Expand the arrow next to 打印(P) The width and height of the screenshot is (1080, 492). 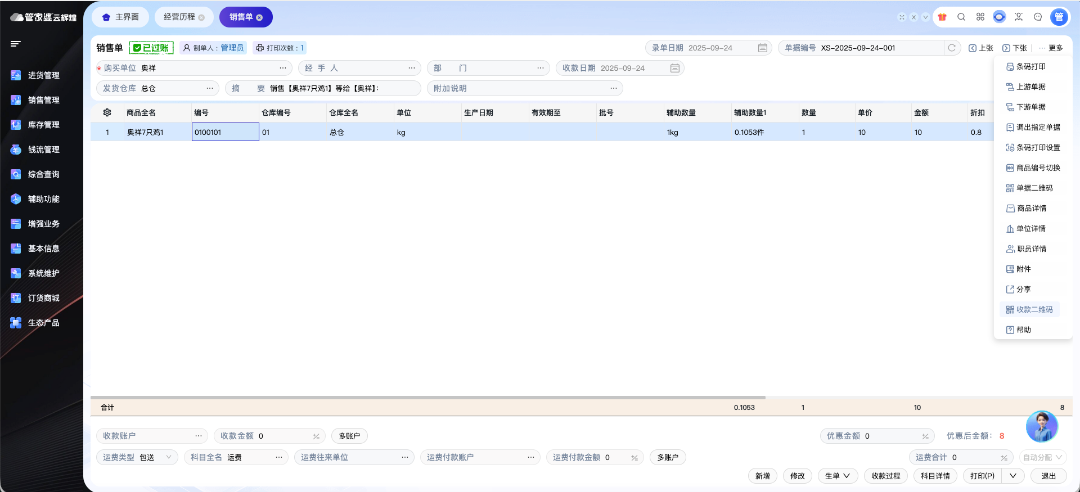point(1013,476)
